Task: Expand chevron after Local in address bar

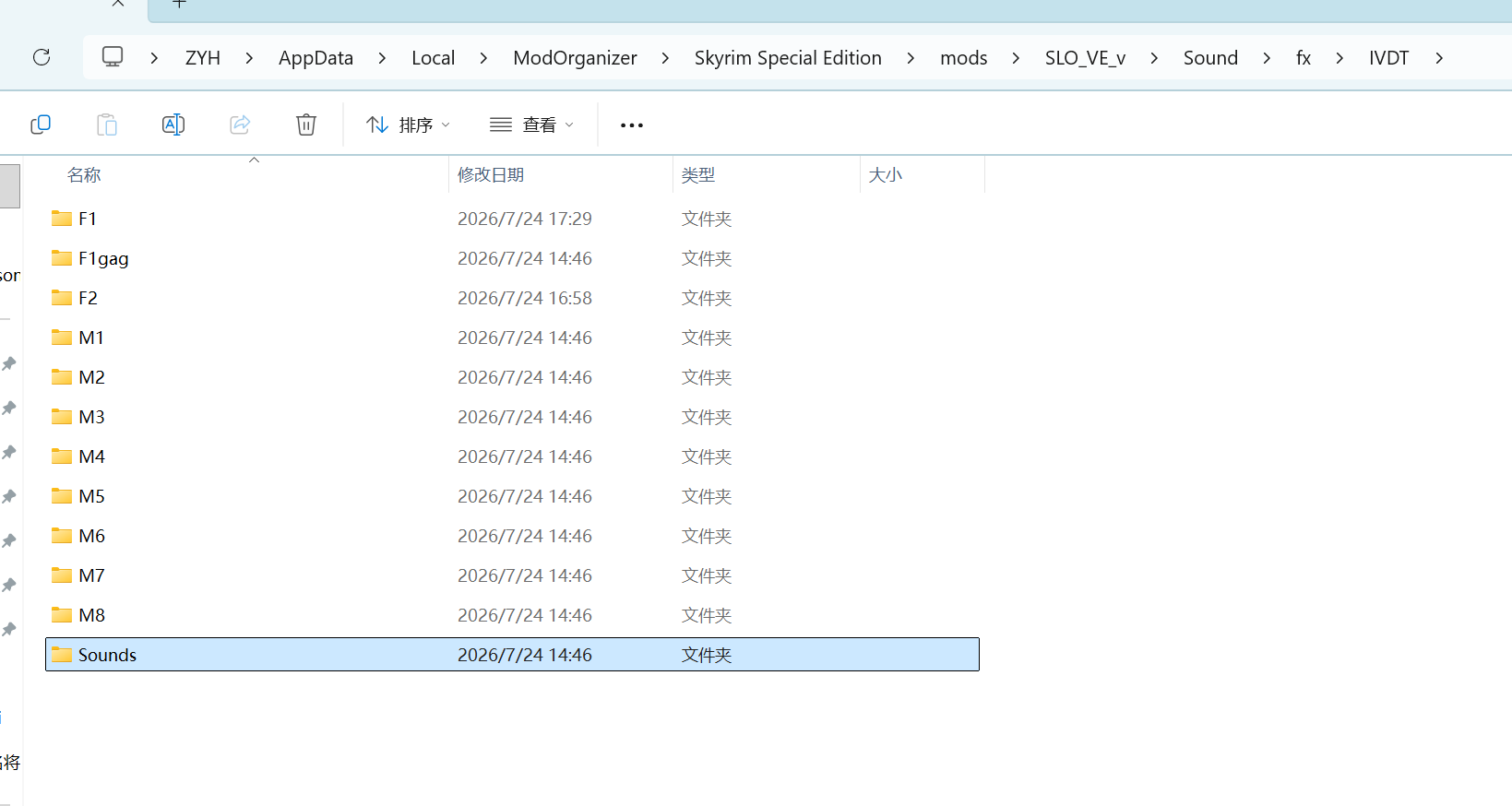Action: click(483, 58)
